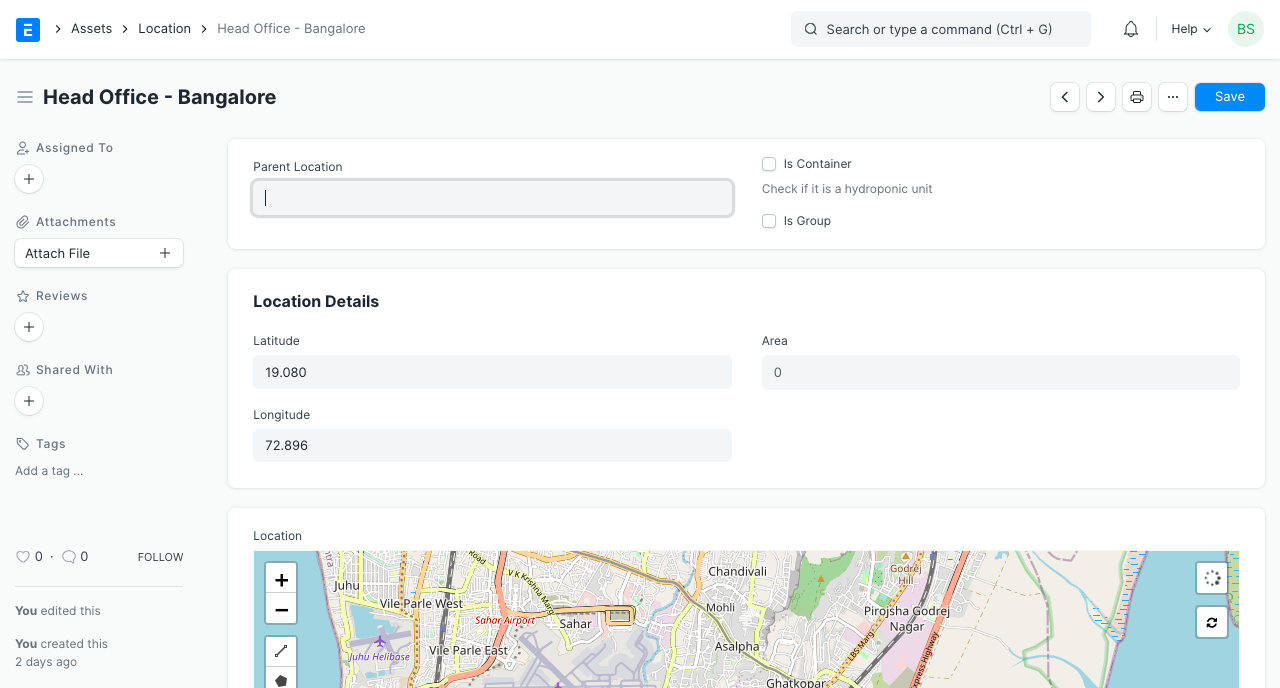Click the ERPNext home logo icon
1280x688 pixels.
[28, 29]
